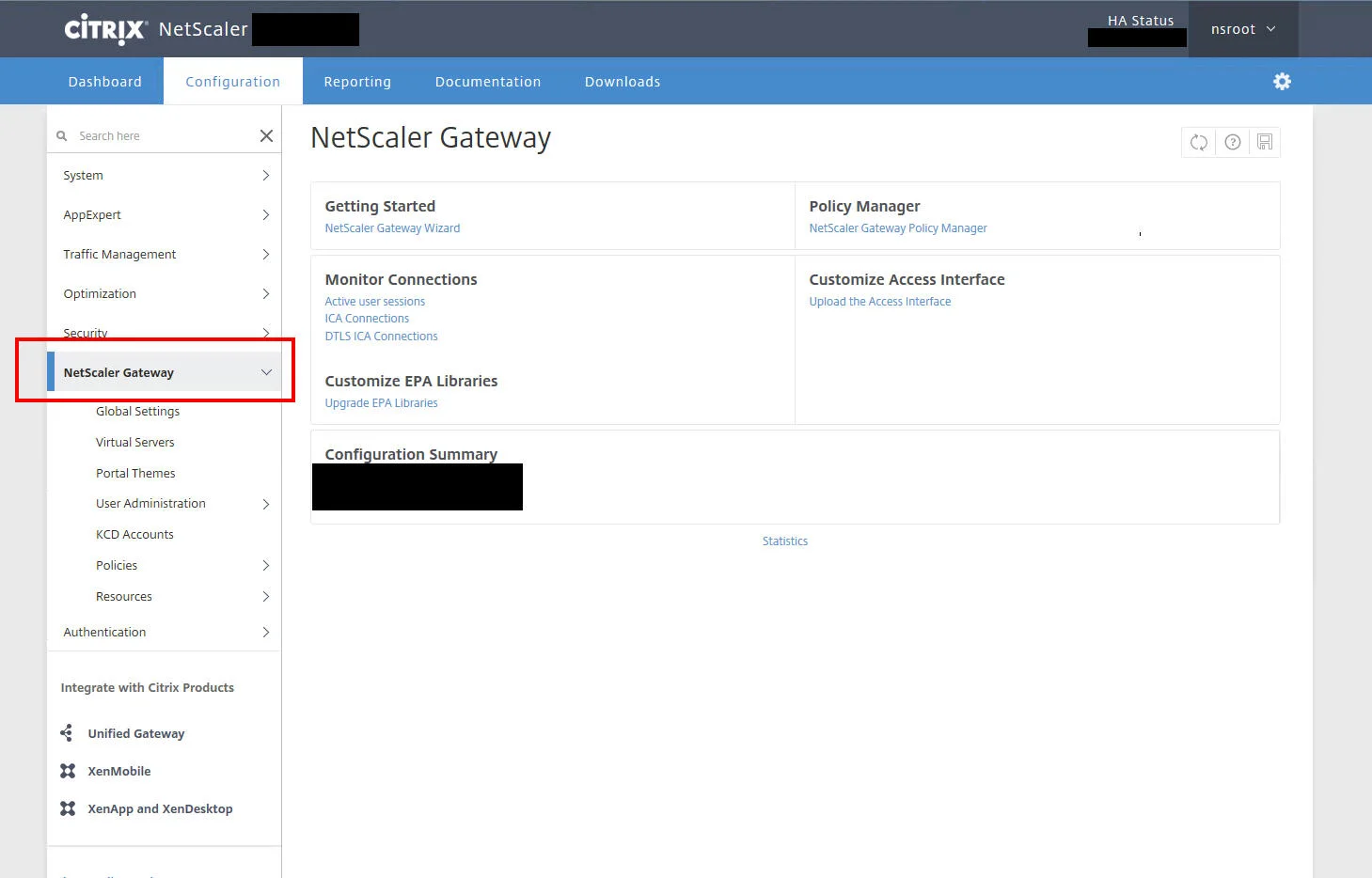Select Policies label in the tree
This screenshot has width=1372, height=878.
tap(117, 566)
